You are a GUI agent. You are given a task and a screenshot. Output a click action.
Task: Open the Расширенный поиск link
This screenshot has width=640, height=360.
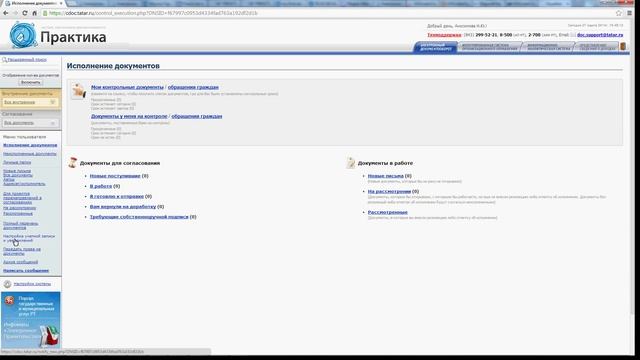[27, 60]
